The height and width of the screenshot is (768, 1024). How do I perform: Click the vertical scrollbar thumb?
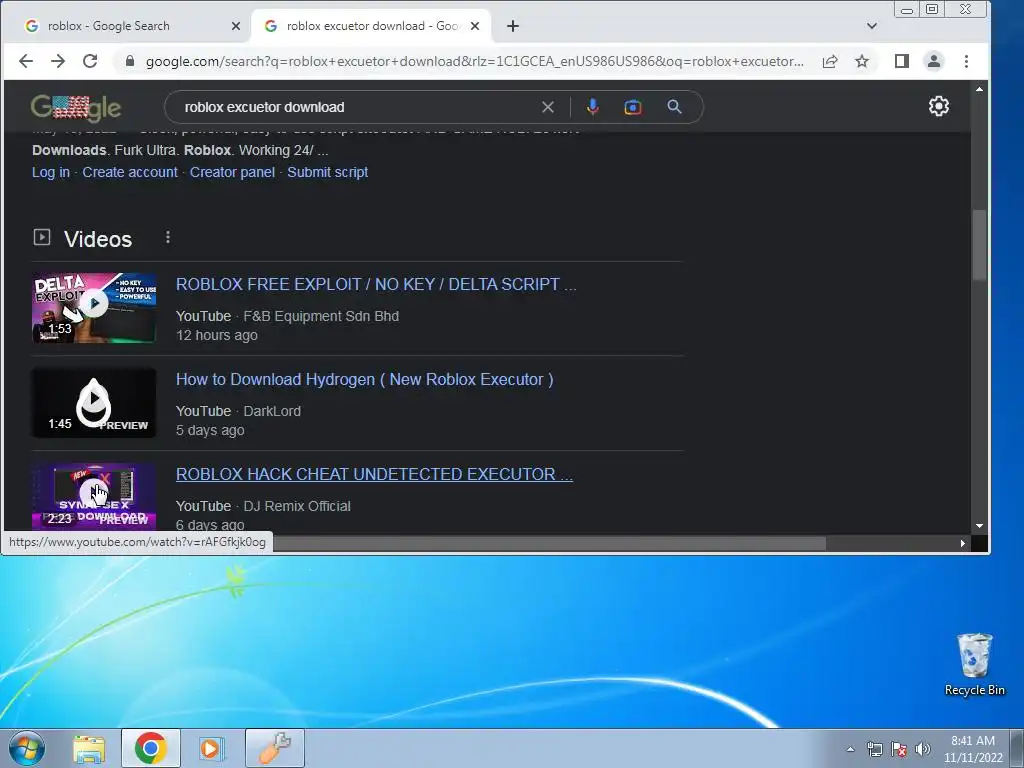click(x=979, y=245)
